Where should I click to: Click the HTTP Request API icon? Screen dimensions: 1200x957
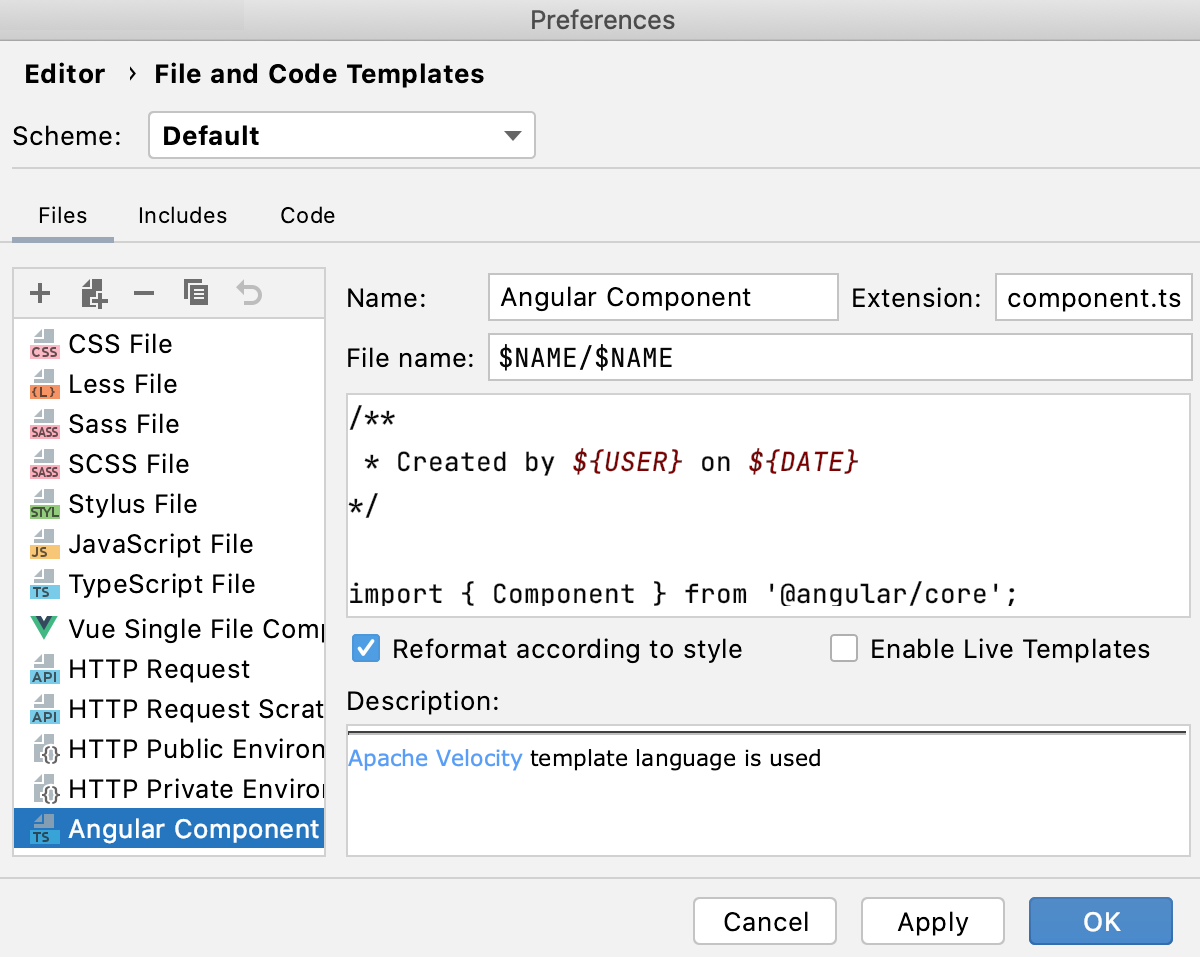(44, 669)
